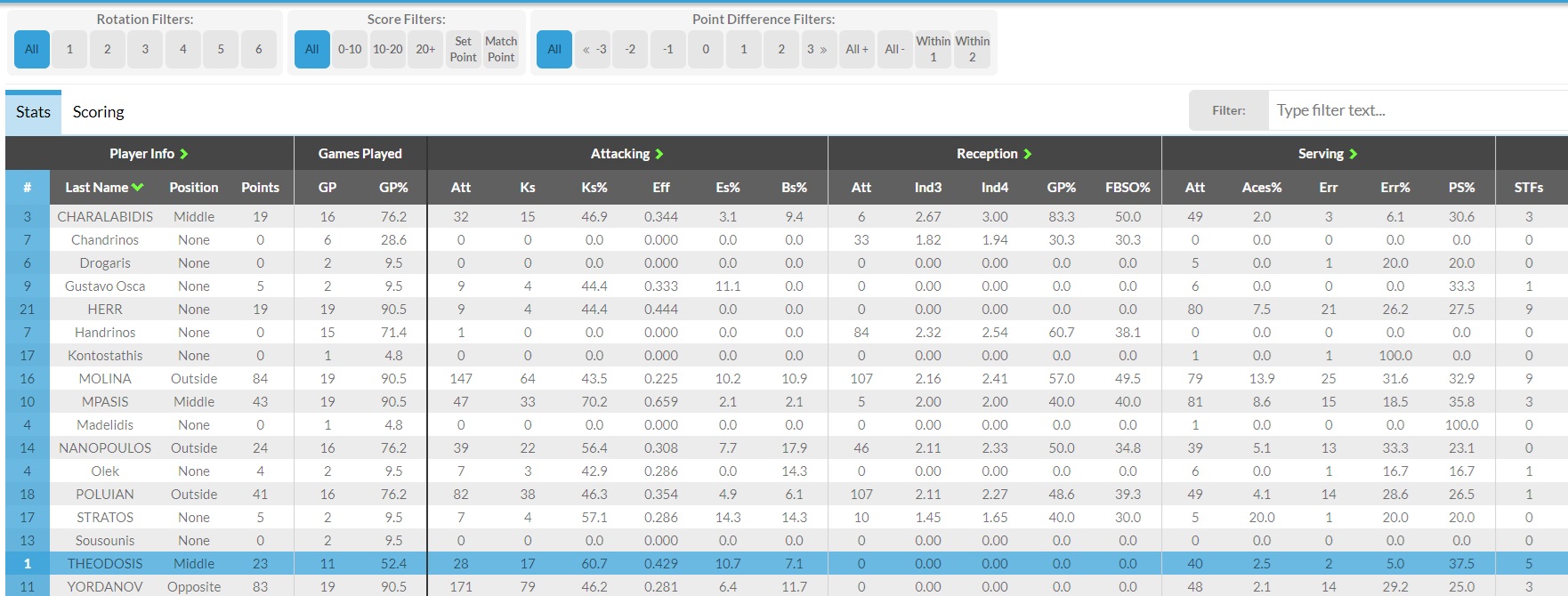Expand the Player Info column group arrow
The height and width of the screenshot is (596, 1568).
184,154
